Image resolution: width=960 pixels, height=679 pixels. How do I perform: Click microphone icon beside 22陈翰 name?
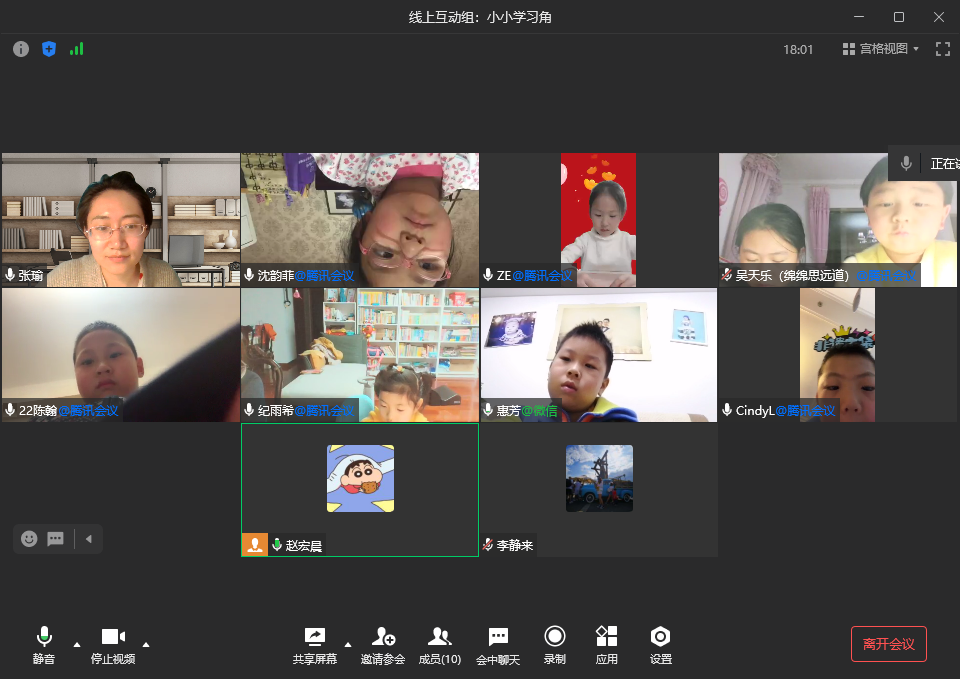[x=10, y=410]
